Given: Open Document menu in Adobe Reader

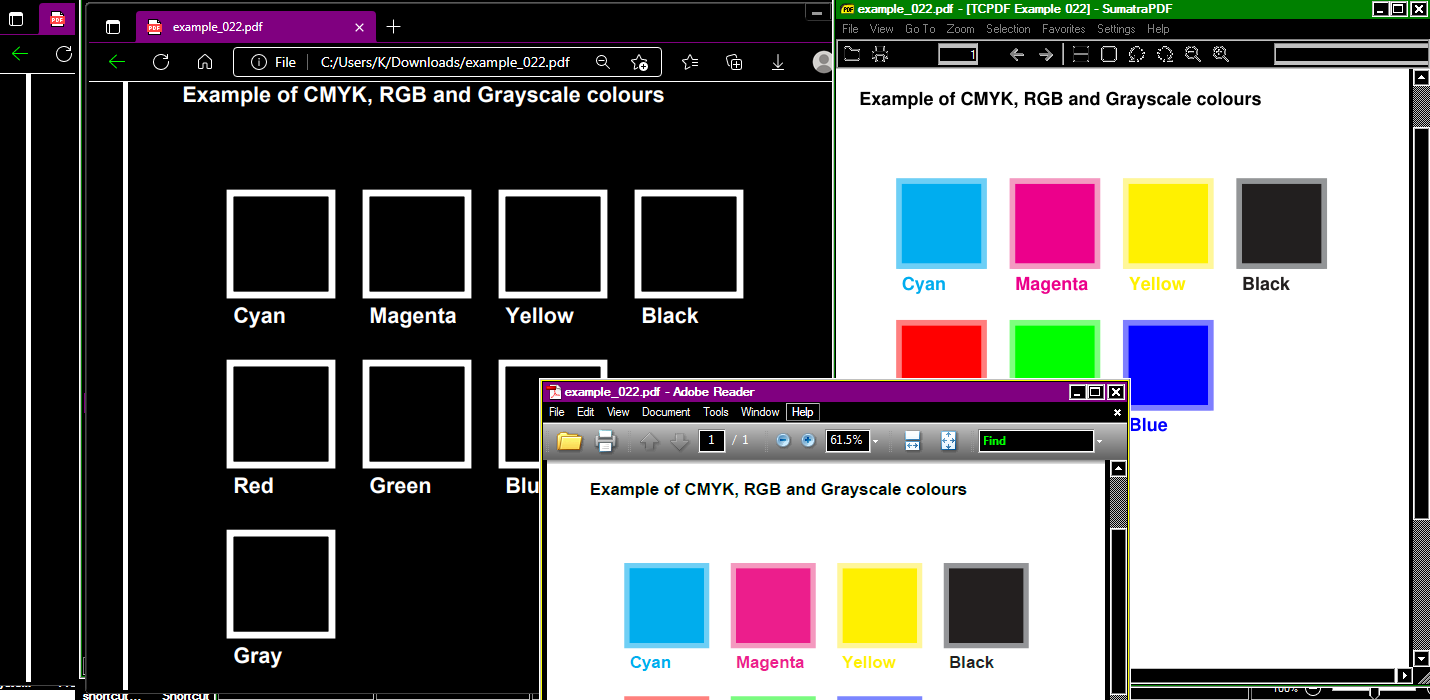Looking at the screenshot, I should coord(666,412).
